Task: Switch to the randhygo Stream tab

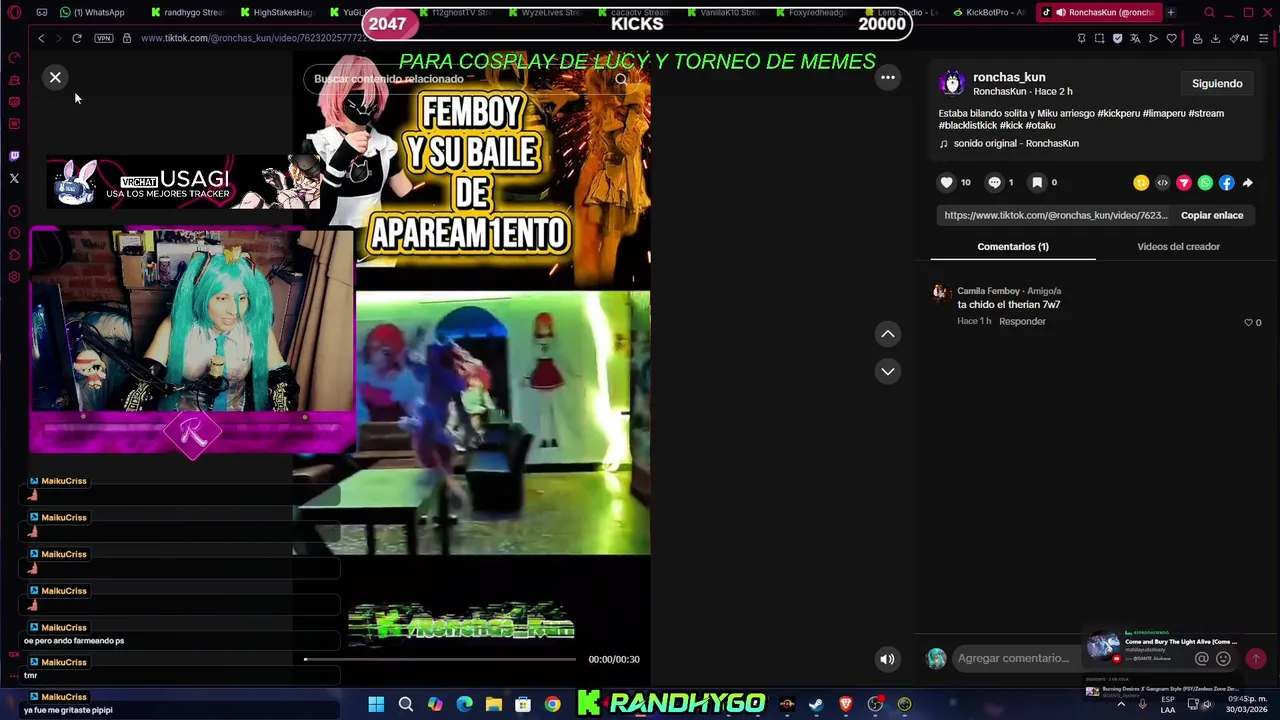Action: click(188, 12)
